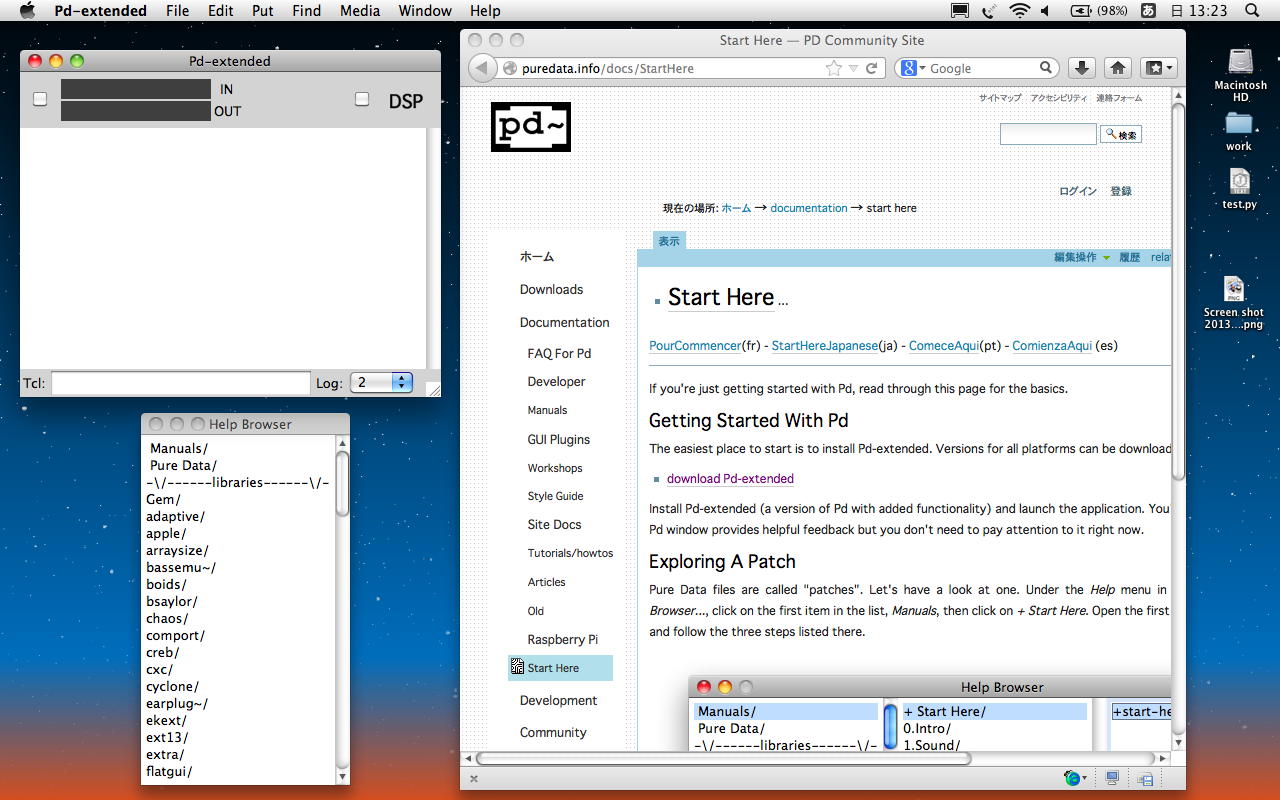Select Gem/ in the Help Browser window
Viewport: 1280px width, 800px height.
click(163, 500)
